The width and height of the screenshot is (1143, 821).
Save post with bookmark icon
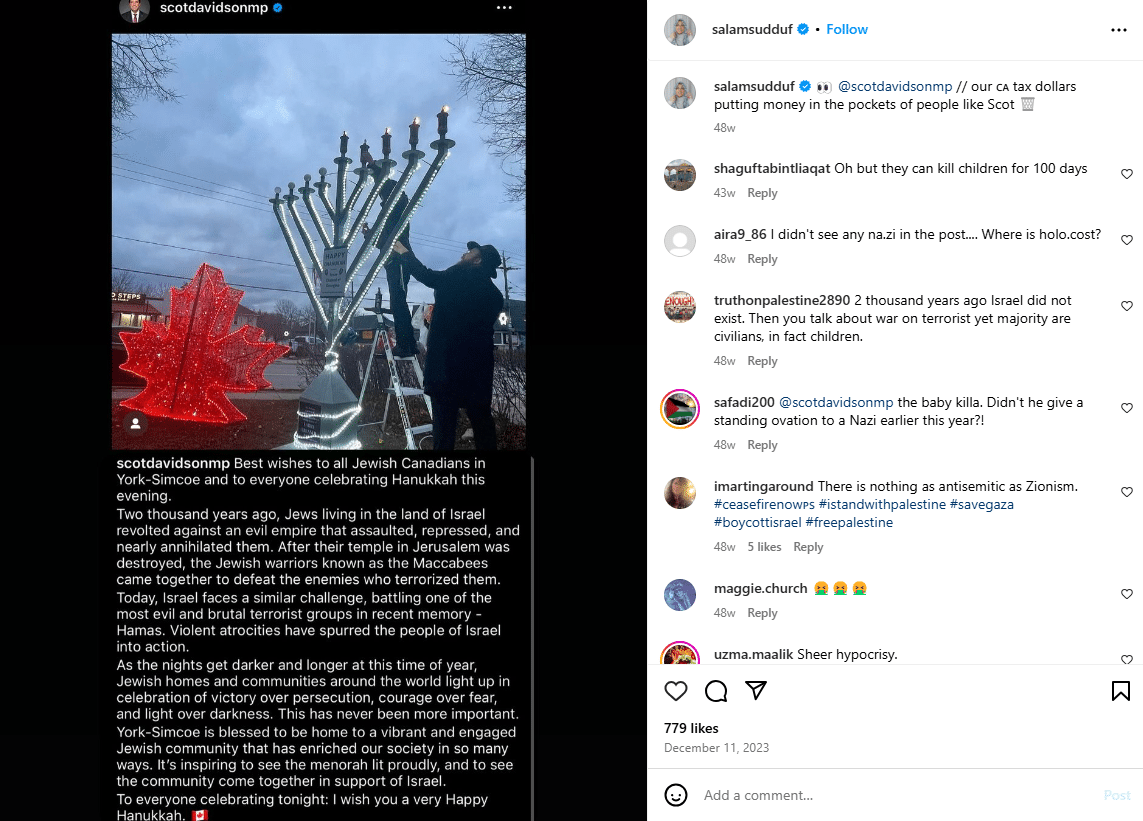[x=1120, y=690]
